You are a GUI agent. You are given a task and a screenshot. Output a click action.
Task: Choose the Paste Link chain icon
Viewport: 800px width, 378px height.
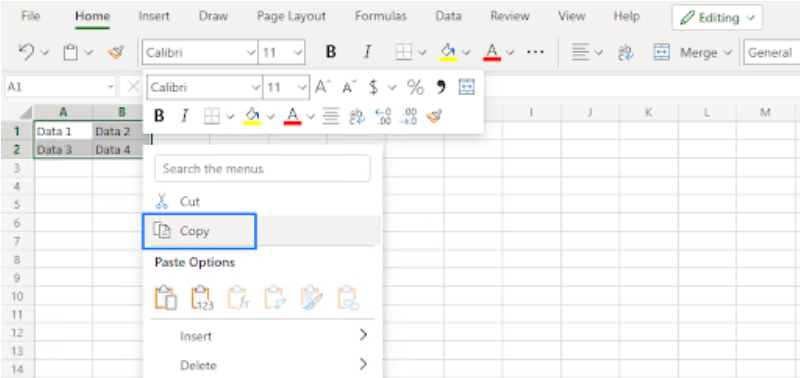click(x=349, y=297)
